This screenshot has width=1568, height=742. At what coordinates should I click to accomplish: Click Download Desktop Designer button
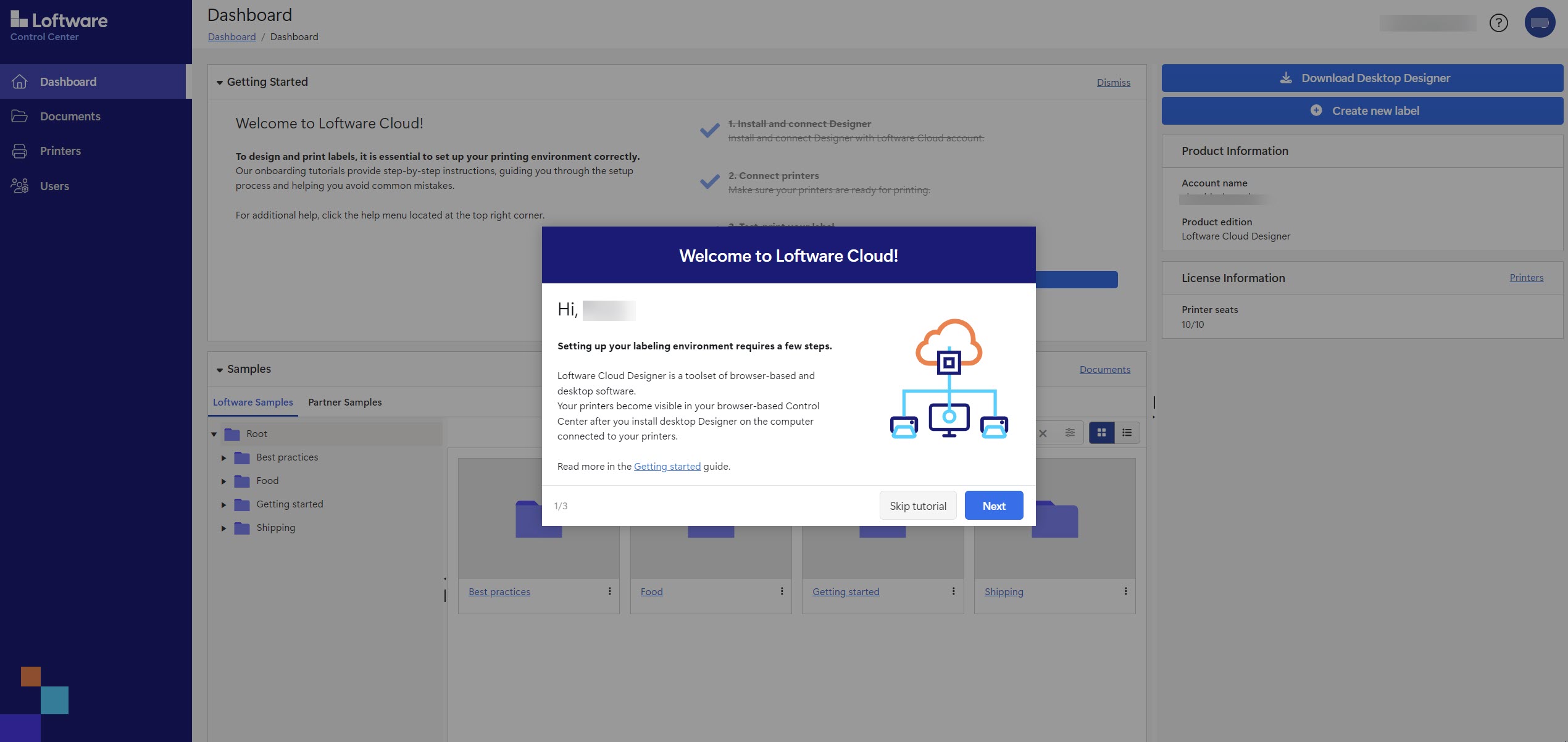(1362, 78)
